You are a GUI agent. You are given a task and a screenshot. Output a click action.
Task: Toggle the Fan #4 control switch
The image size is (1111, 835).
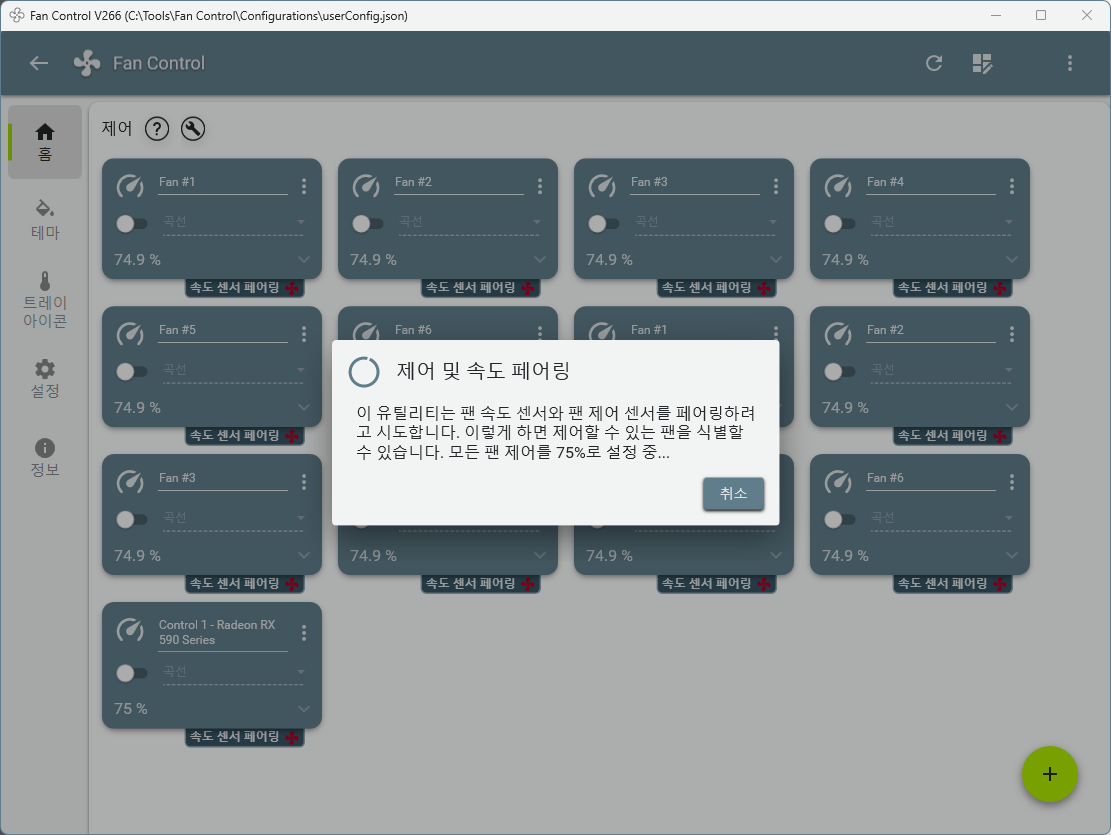(839, 224)
